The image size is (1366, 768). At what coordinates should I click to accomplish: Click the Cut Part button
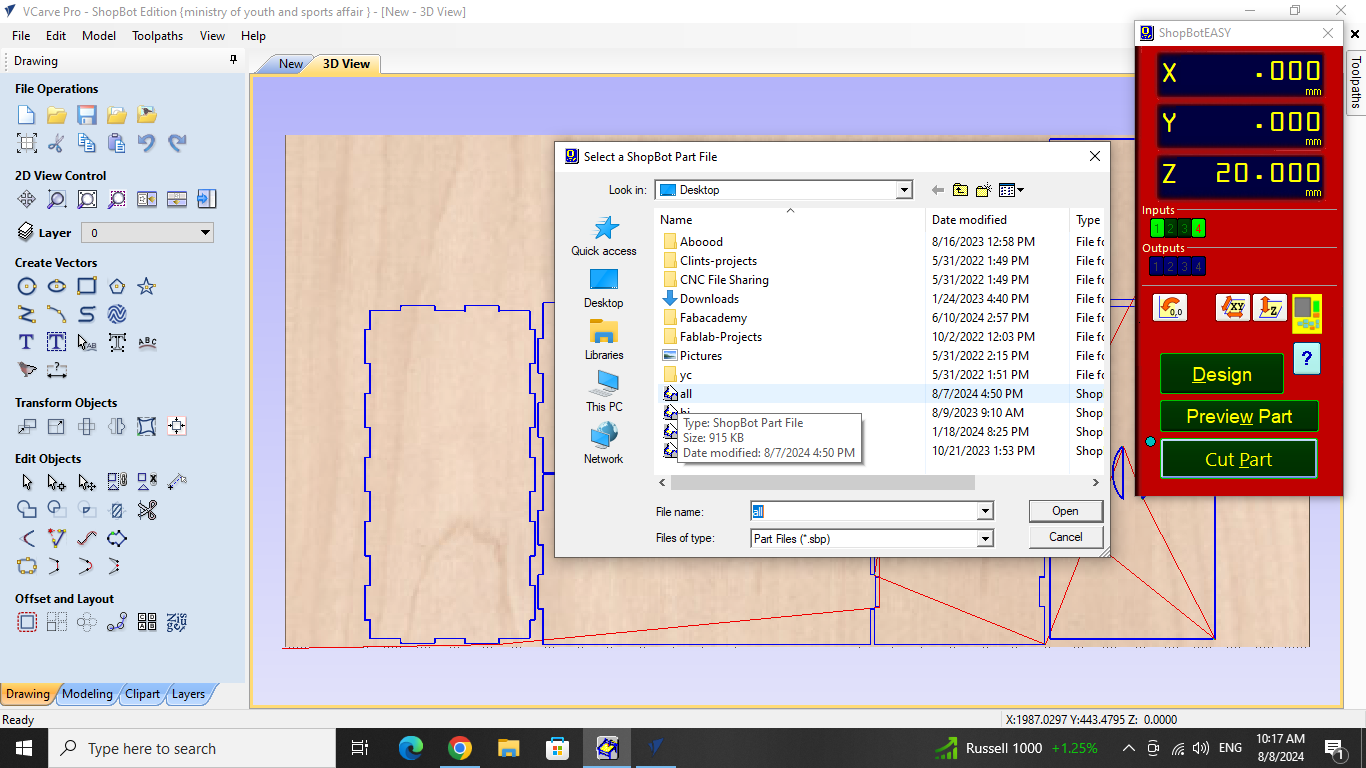[x=1238, y=459]
